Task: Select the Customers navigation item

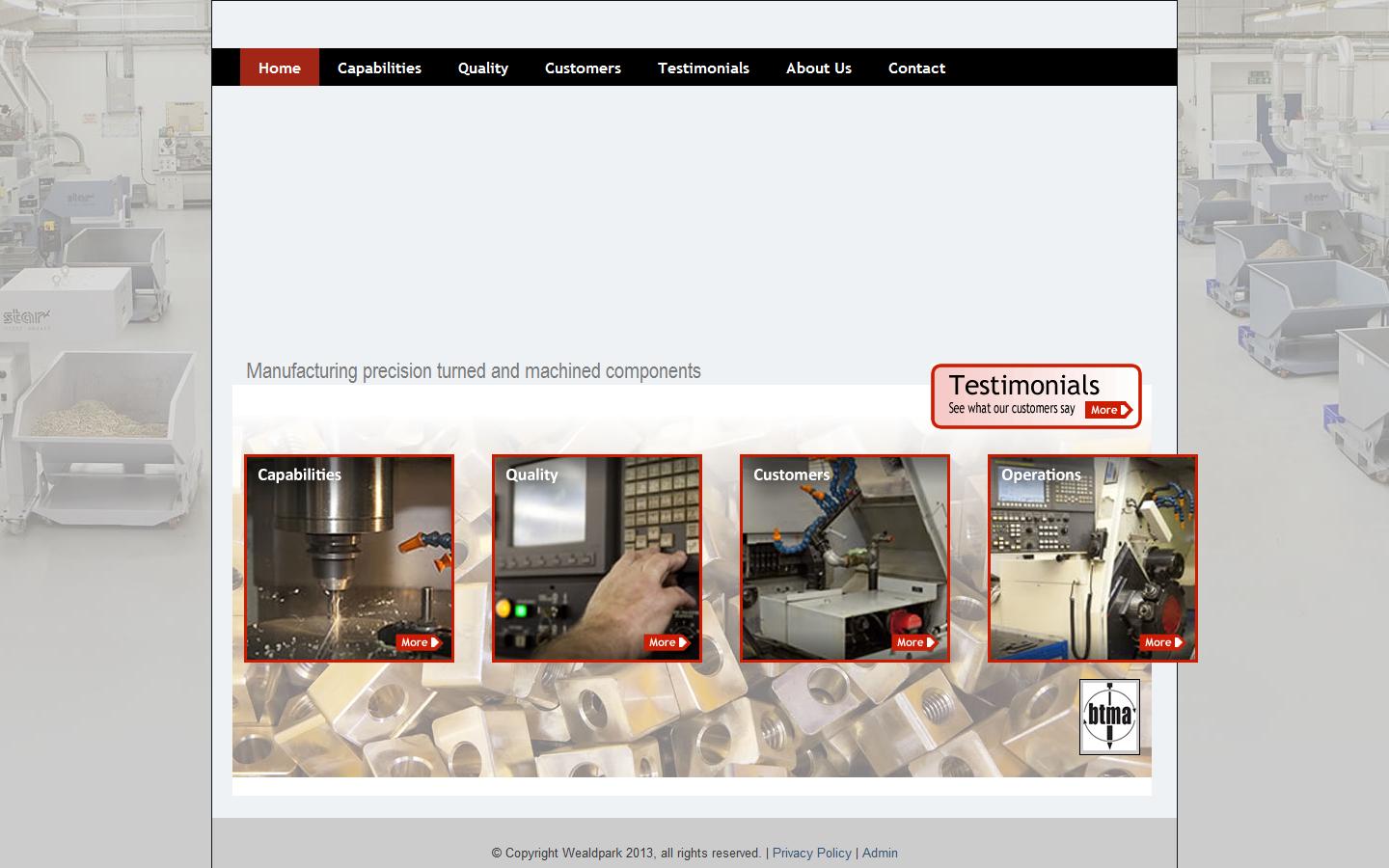Action: coord(583,68)
